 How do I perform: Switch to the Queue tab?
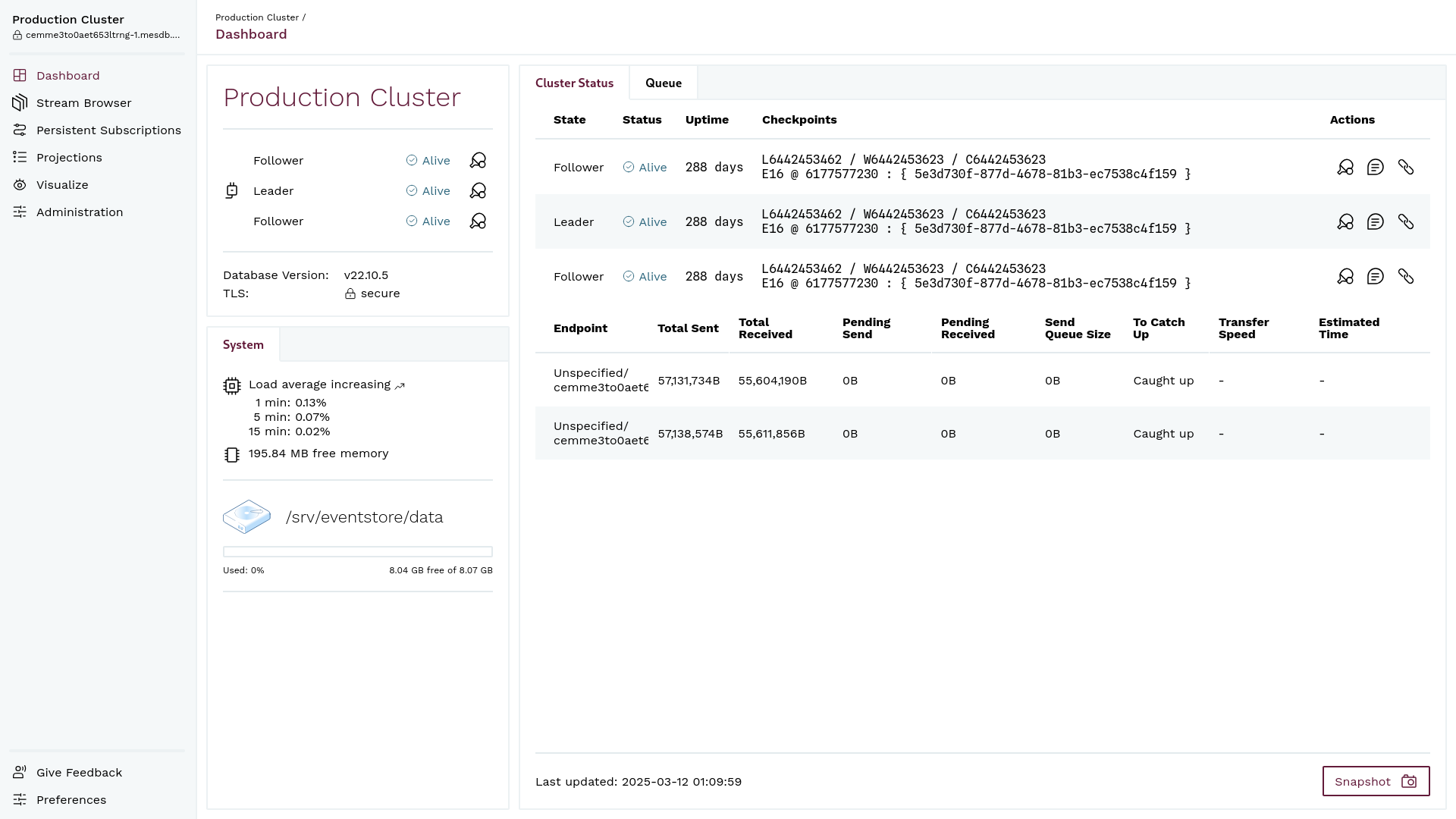point(664,83)
